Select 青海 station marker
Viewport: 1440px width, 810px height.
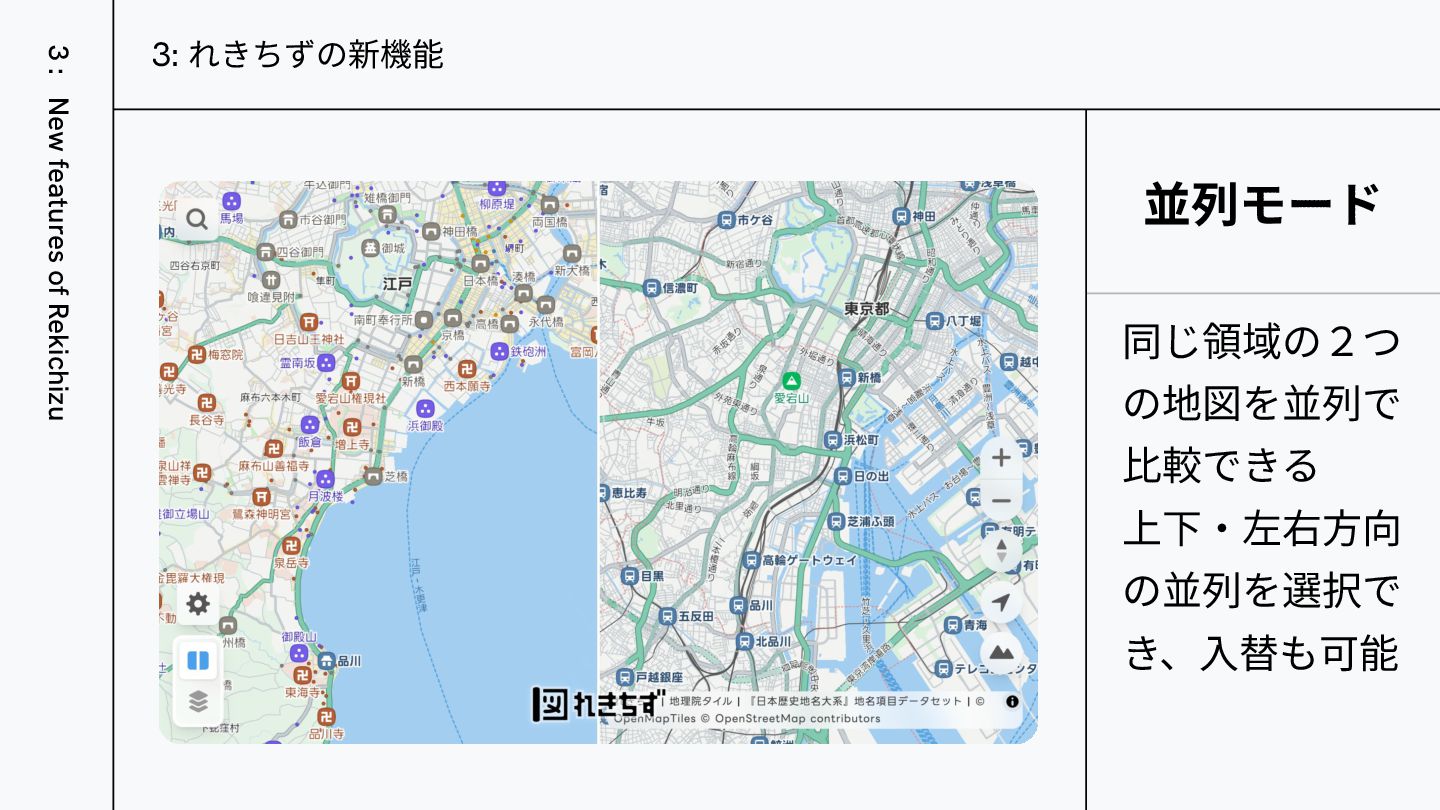point(952,624)
